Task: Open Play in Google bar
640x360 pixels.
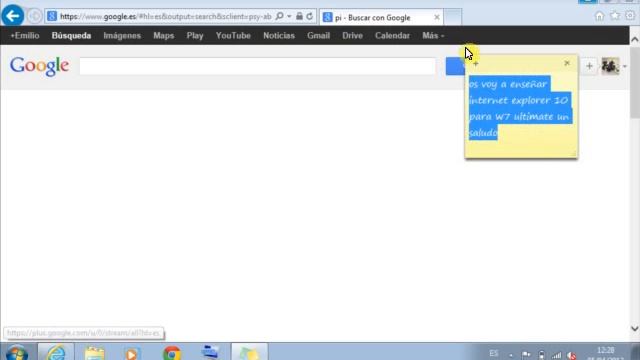Action: tap(195, 36)
